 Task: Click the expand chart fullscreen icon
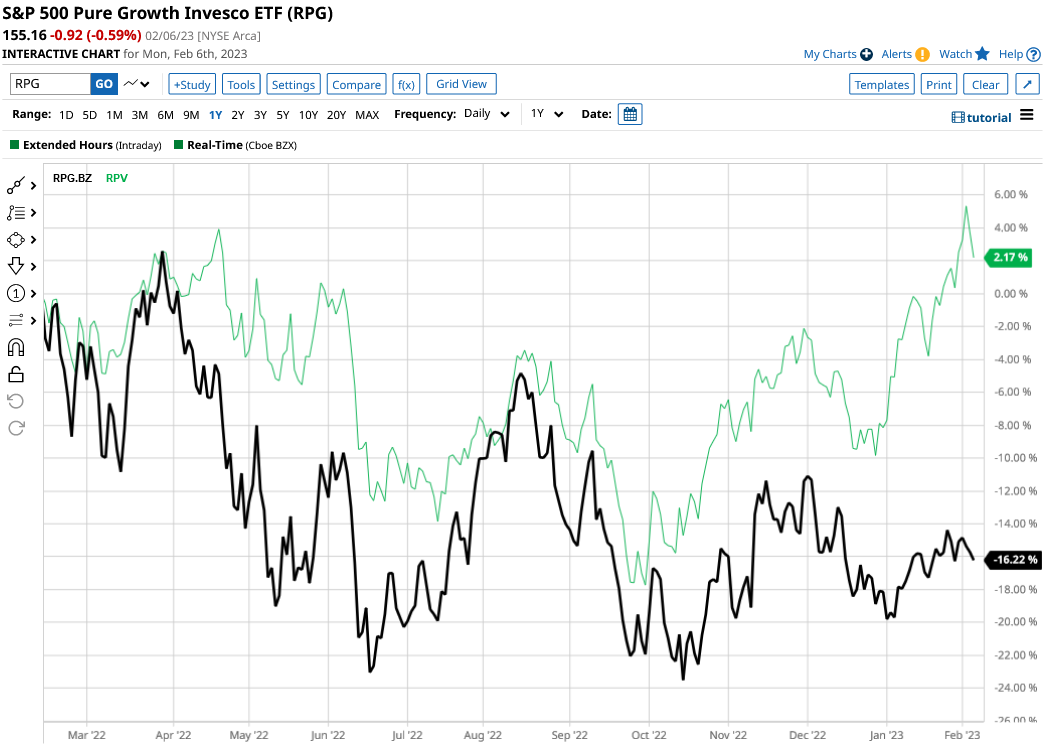(1027, 84)
